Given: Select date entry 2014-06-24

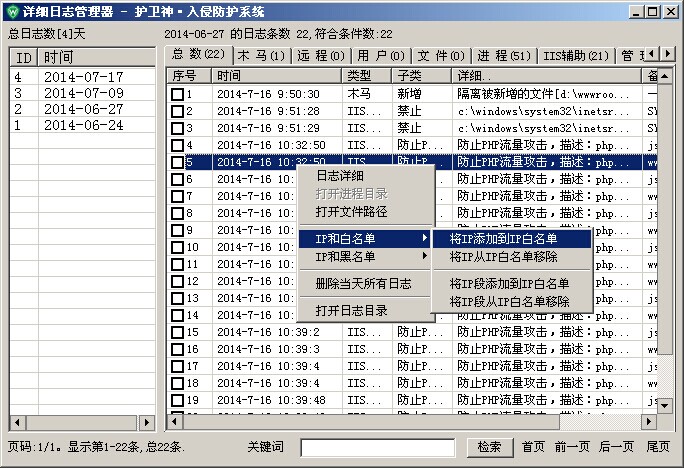Looking at the screenshot, I should pos(83,126).
